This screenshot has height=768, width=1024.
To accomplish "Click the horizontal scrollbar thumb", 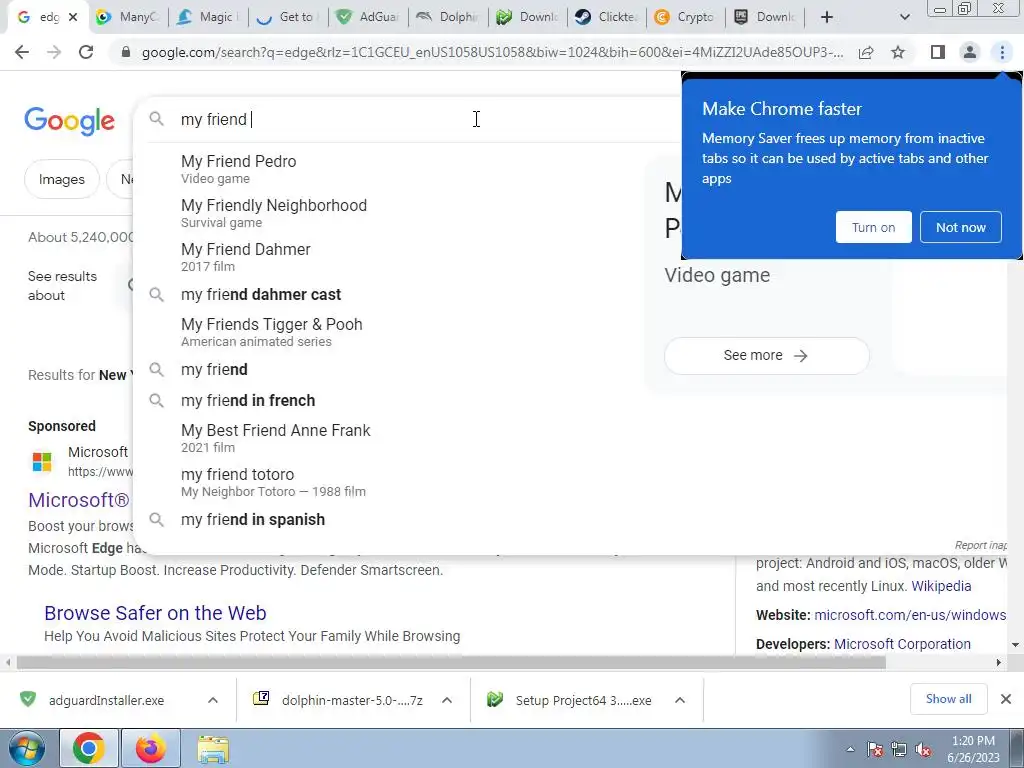I will point(451,662).
